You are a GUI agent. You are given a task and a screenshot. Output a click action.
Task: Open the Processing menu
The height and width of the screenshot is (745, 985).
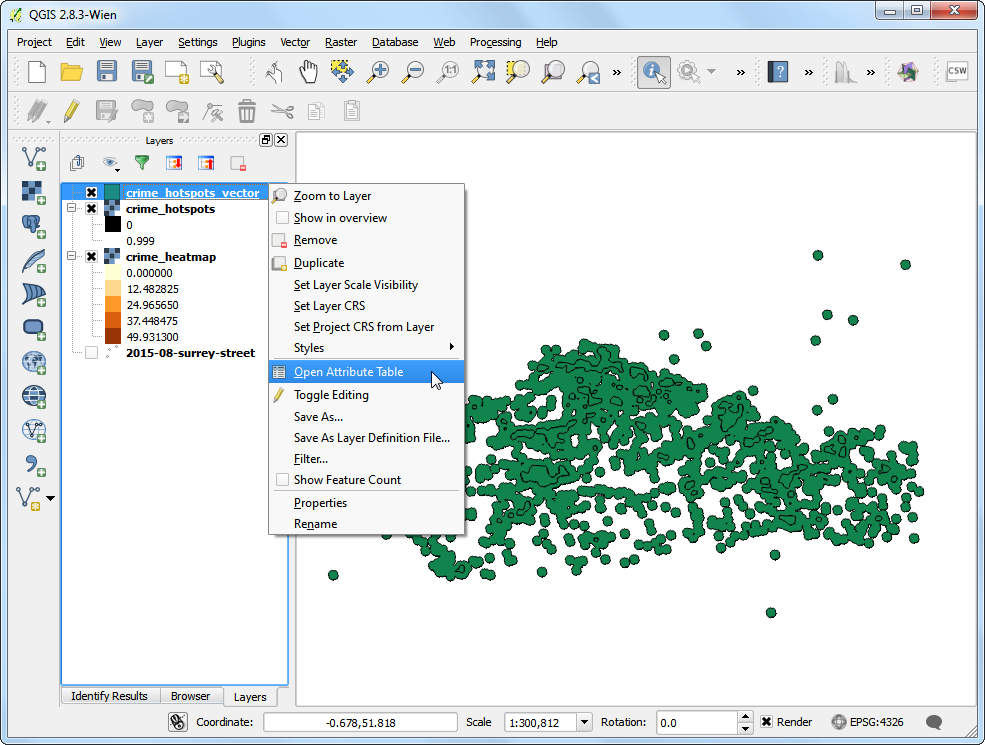pos(495,42)
